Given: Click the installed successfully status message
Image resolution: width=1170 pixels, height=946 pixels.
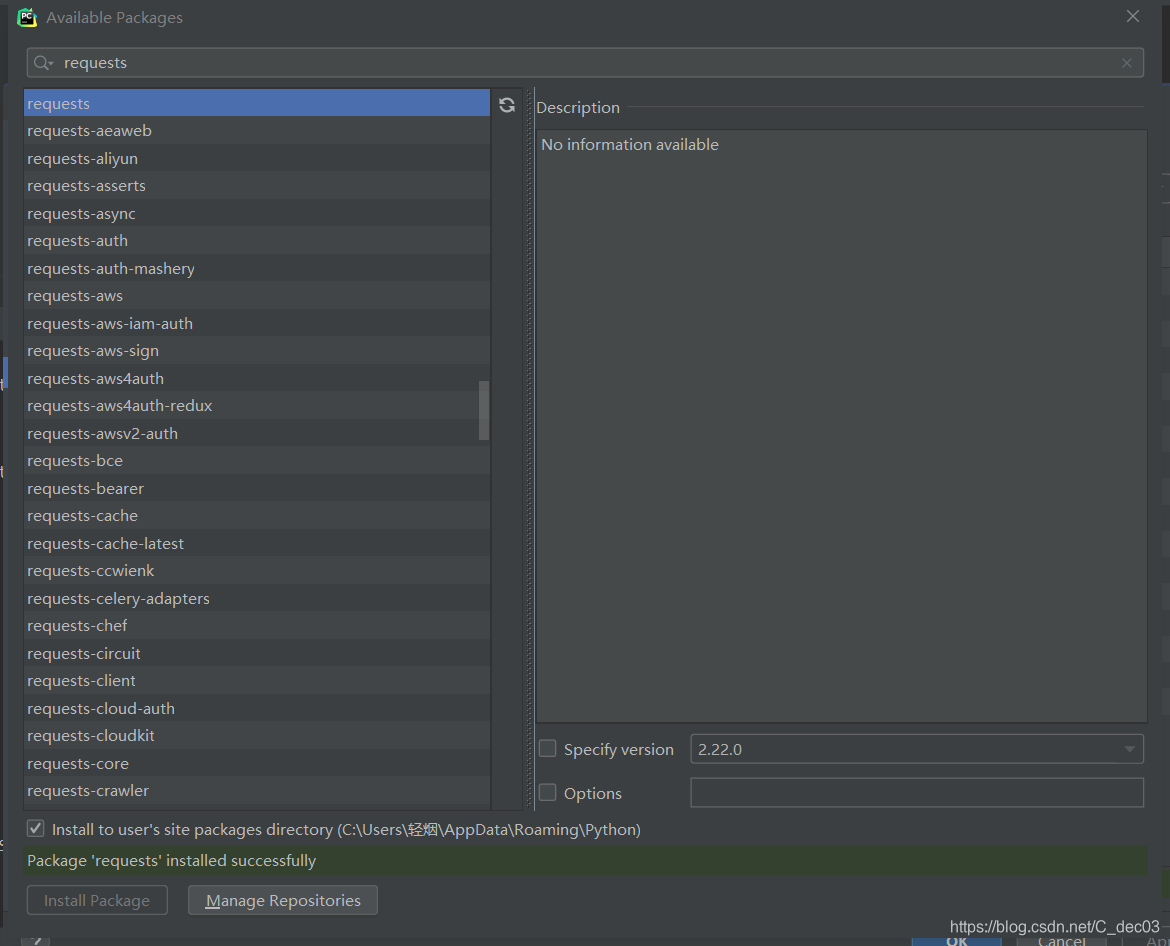Looking at the screenshot, I should click(x=172, y=861).
